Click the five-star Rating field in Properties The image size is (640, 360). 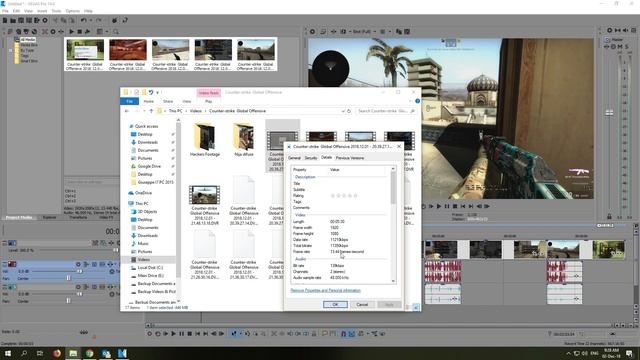click(x=344, y=196)
